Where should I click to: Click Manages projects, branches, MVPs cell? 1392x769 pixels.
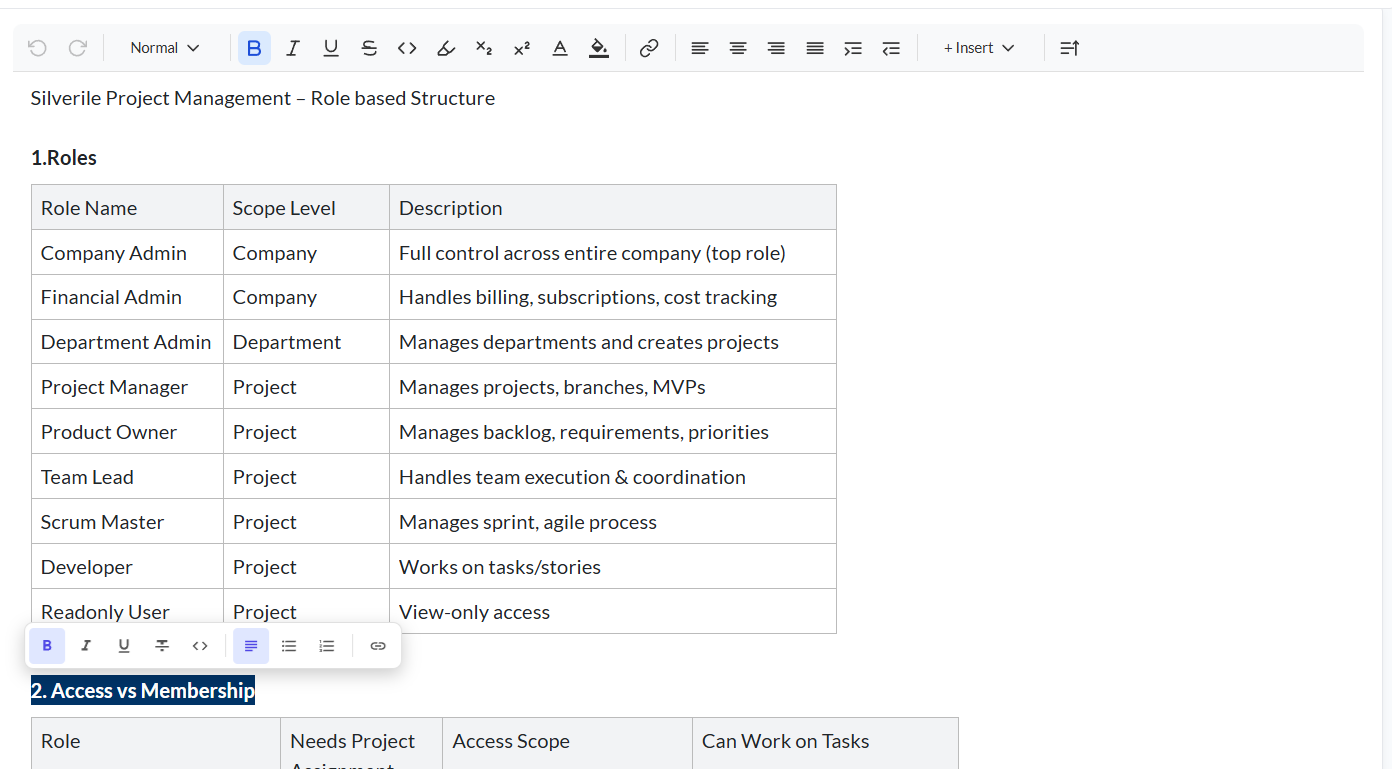point(613,387)
